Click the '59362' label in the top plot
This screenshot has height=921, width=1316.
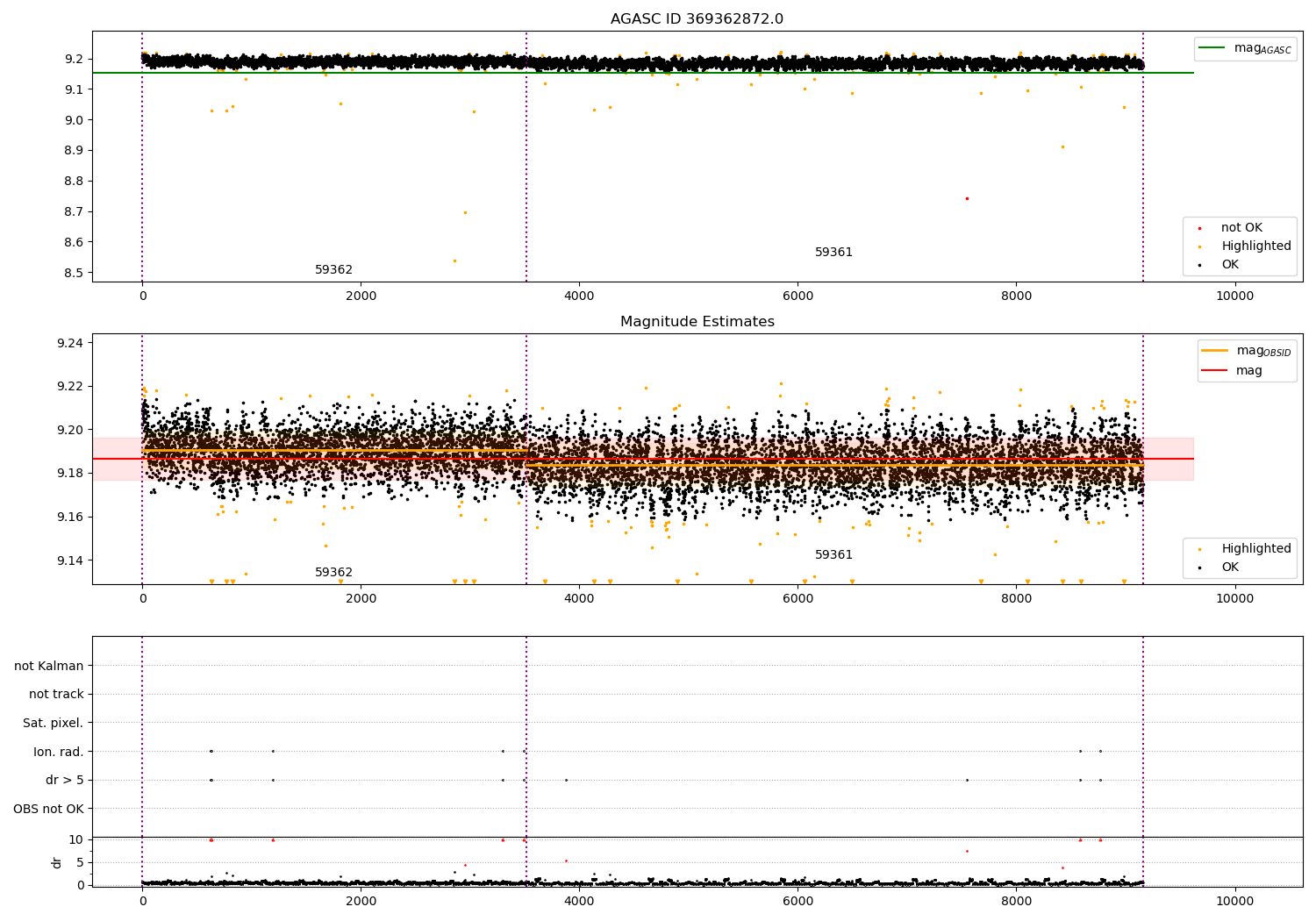click(333, 270)
